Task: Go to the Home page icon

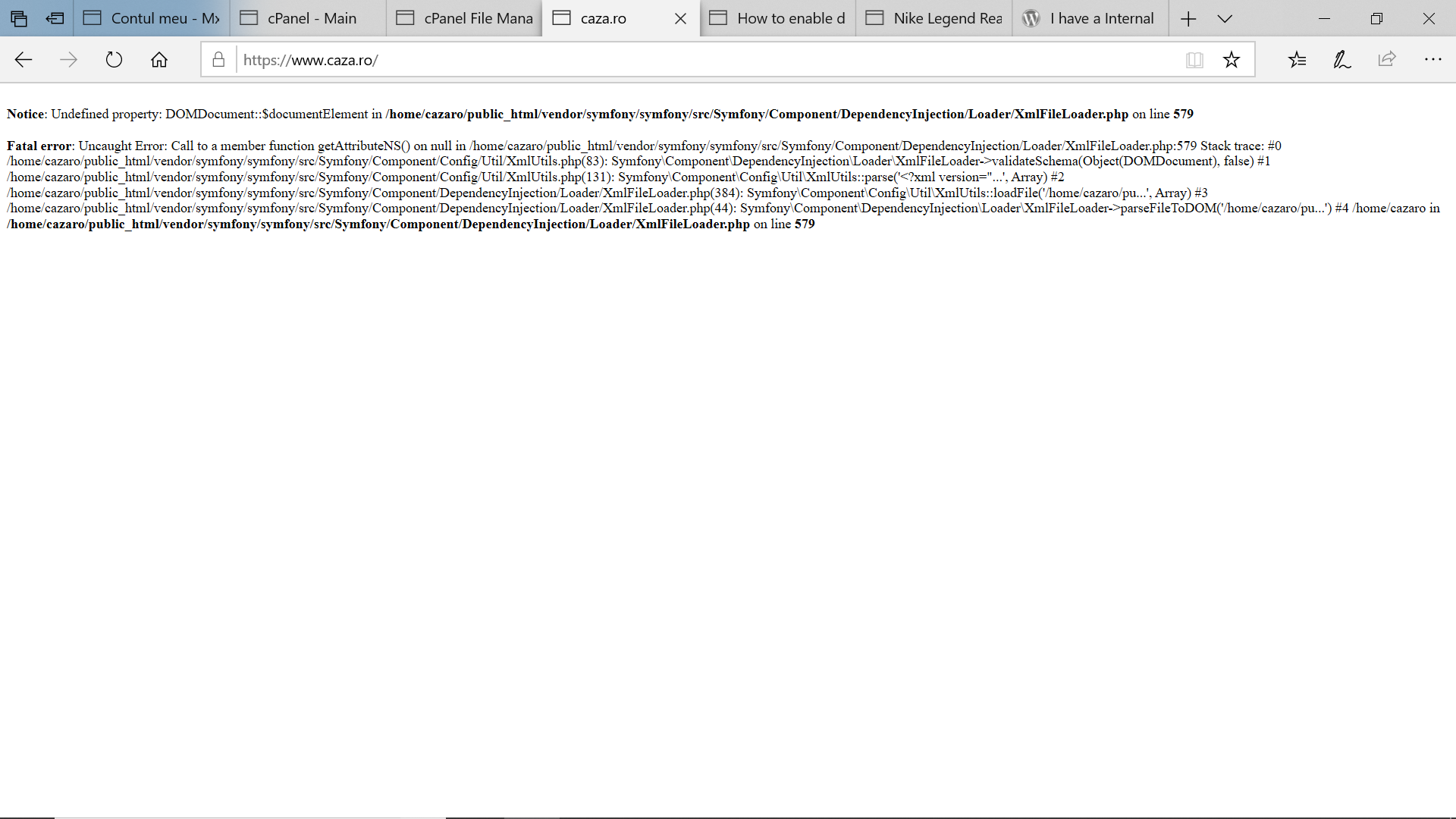Action: pyautogui.click(x=159, y=60)
